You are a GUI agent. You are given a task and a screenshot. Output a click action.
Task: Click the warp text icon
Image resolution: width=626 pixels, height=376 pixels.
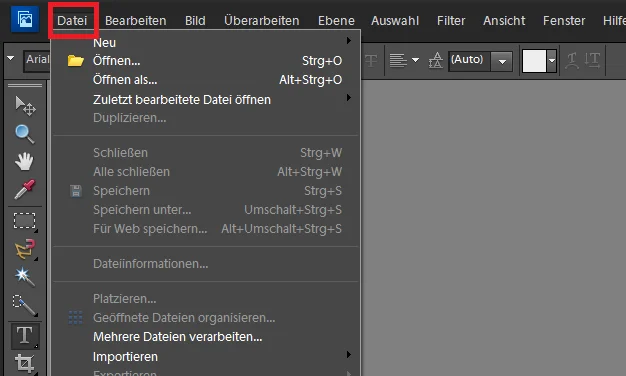572,61
